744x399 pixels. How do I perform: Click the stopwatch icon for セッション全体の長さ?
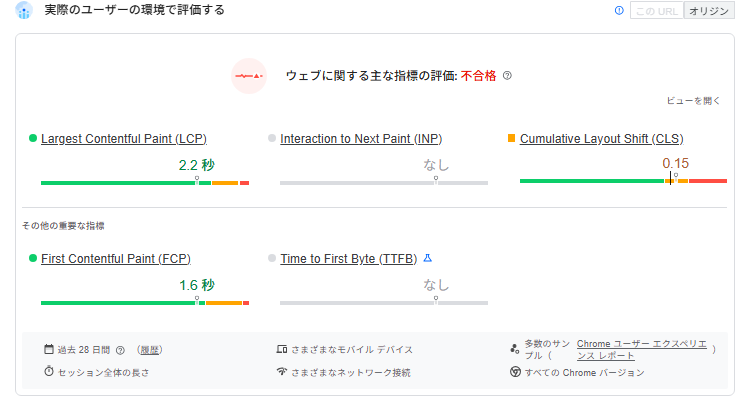click(x=49, y=371)
